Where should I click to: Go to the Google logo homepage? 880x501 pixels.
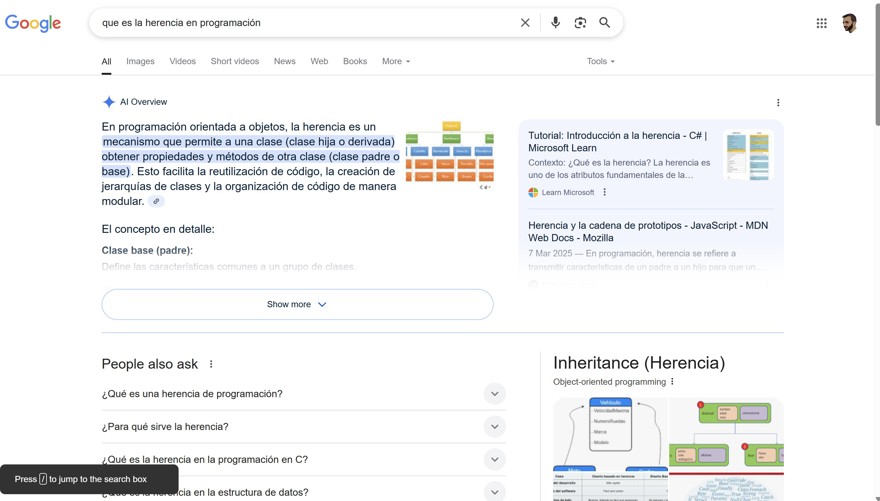pos(33,23)
